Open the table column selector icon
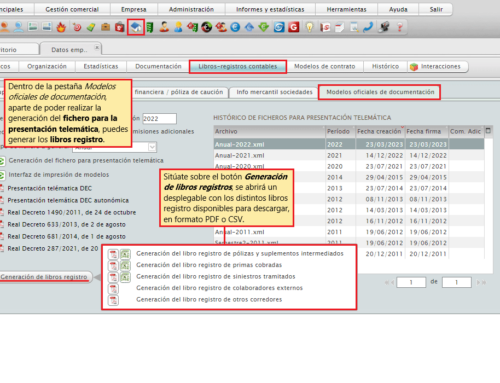 click(488, 131)
